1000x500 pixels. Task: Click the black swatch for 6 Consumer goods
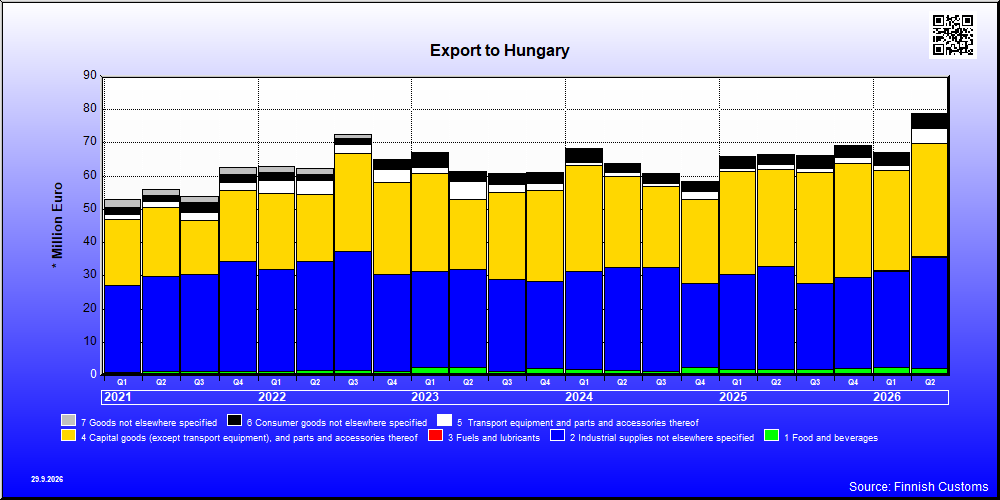(x=235, y=420)
